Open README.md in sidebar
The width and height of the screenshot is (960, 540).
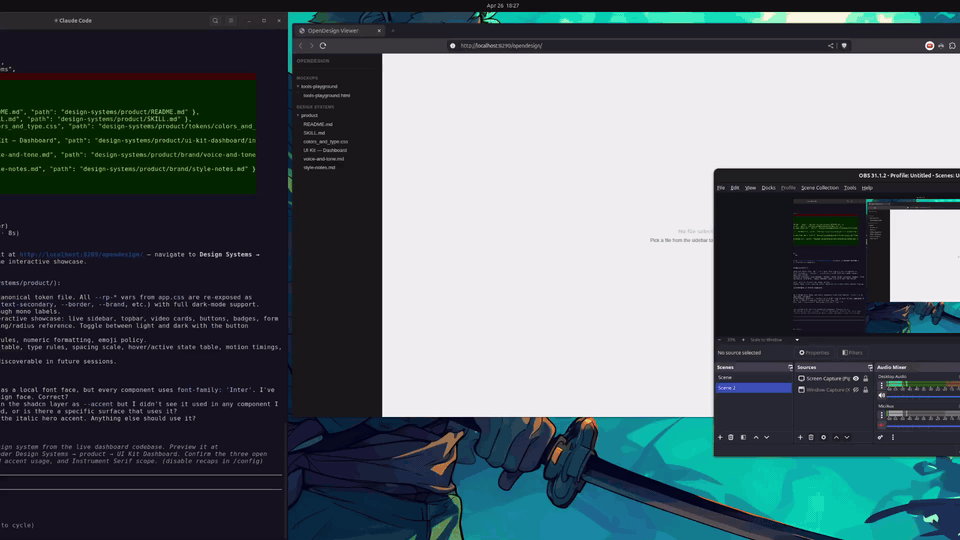(318, 124)
